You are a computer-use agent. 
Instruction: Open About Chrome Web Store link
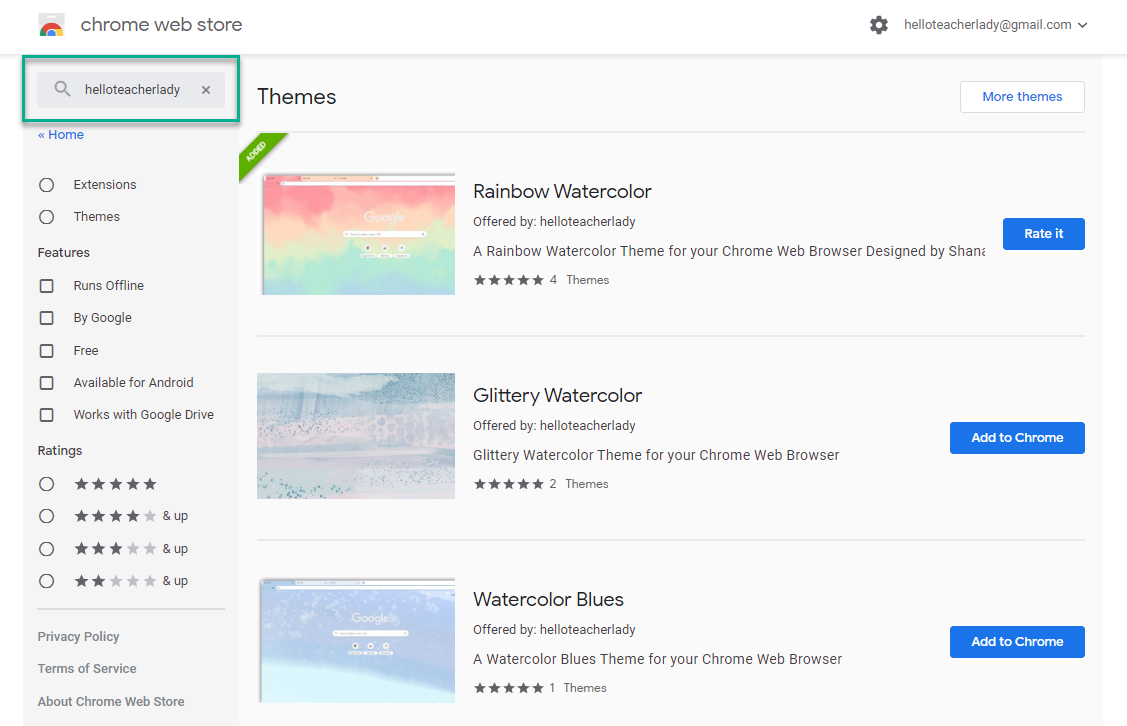(x=111, y=702)
